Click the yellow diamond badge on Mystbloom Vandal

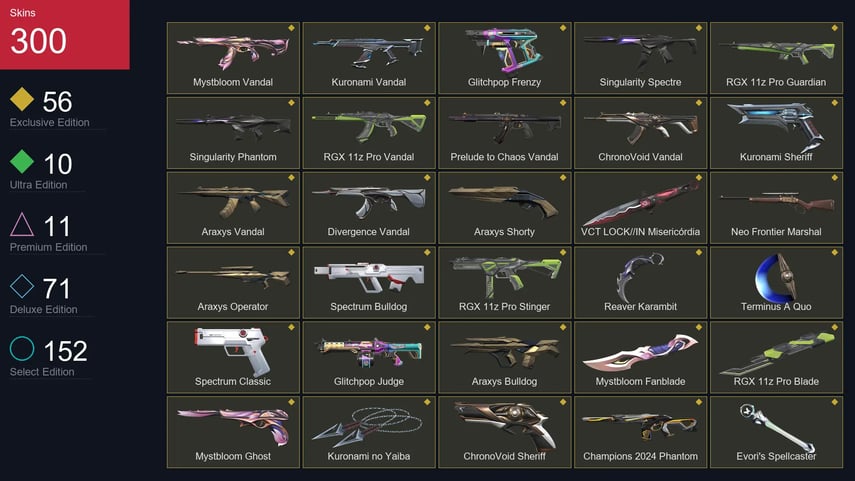291,28
